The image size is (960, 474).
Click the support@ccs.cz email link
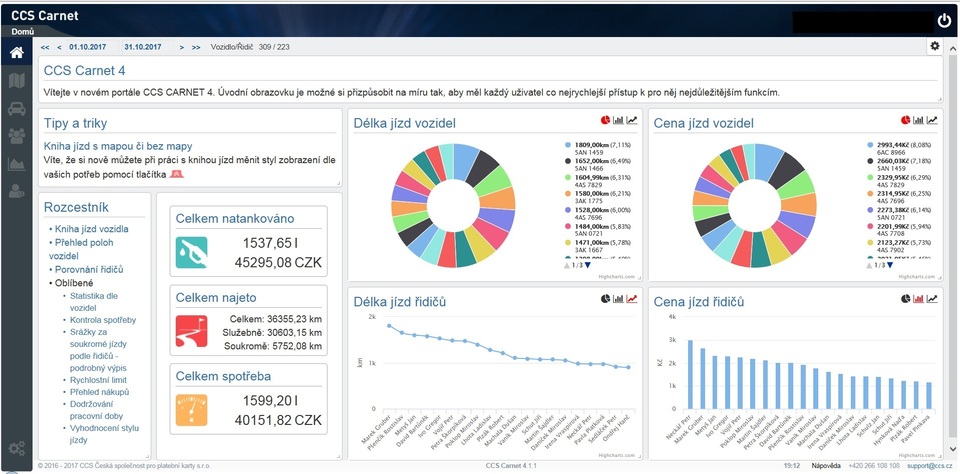928,466
